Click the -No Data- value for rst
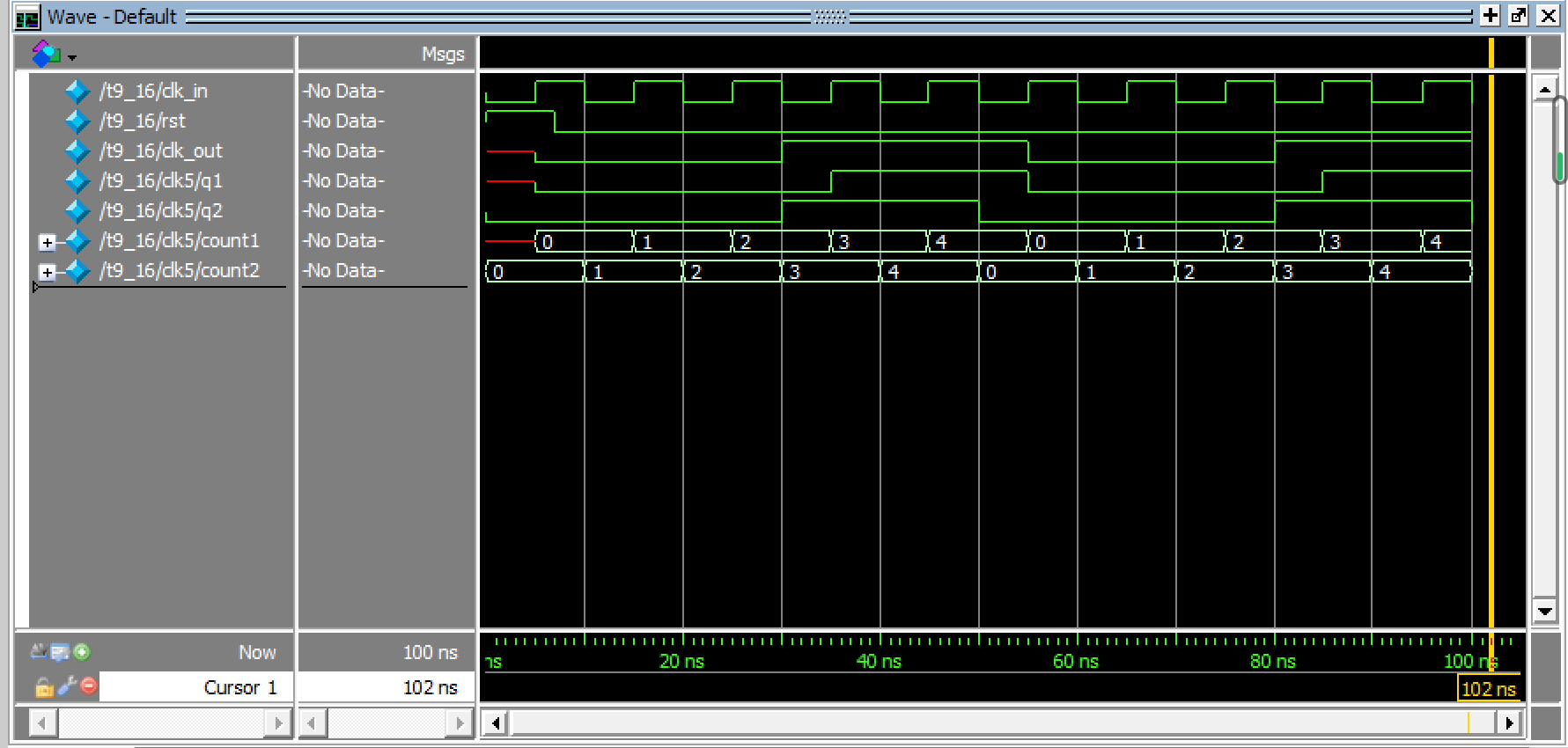The image size is (1568, 748). pyautogui.click(x=343, y=121)
